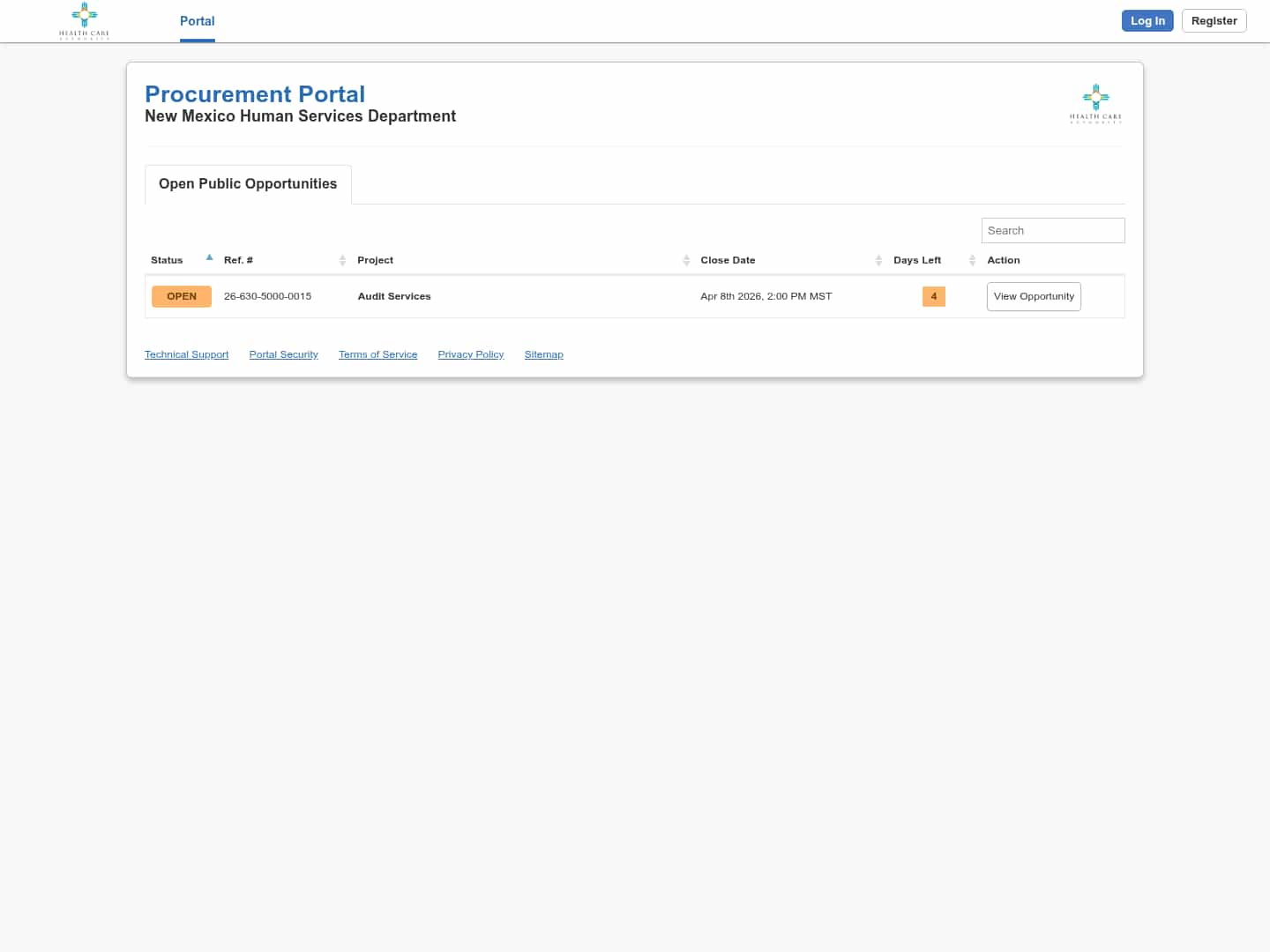Sort by Close Date using sort arrows

click(x=878, y=260)
